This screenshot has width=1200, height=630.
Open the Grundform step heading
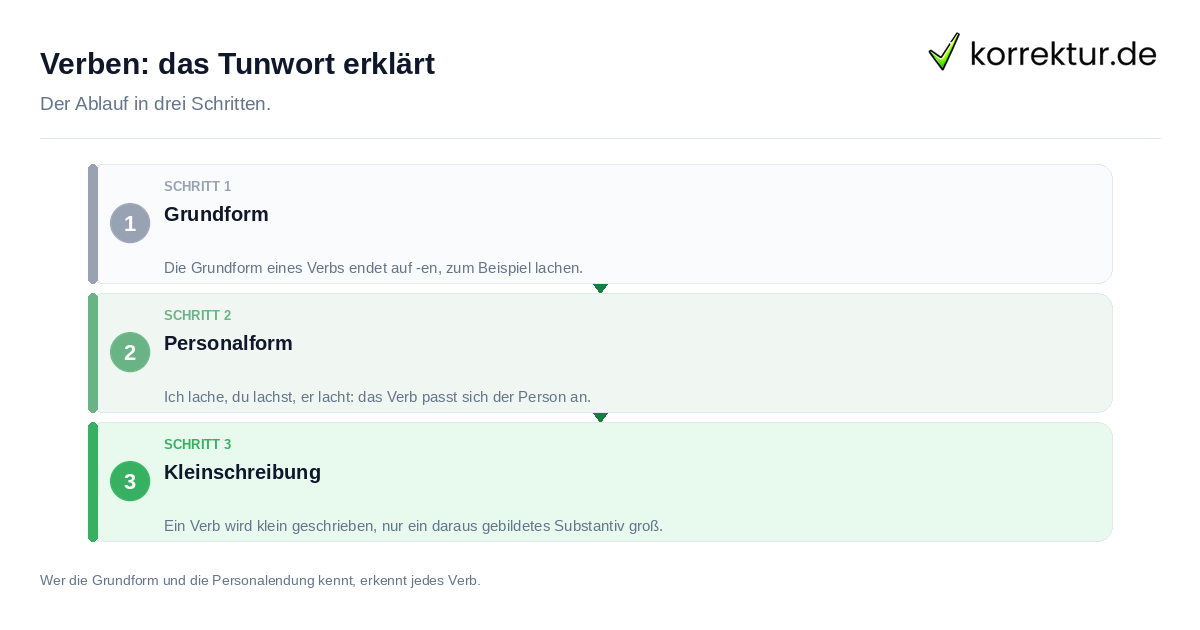click(216, 214)
